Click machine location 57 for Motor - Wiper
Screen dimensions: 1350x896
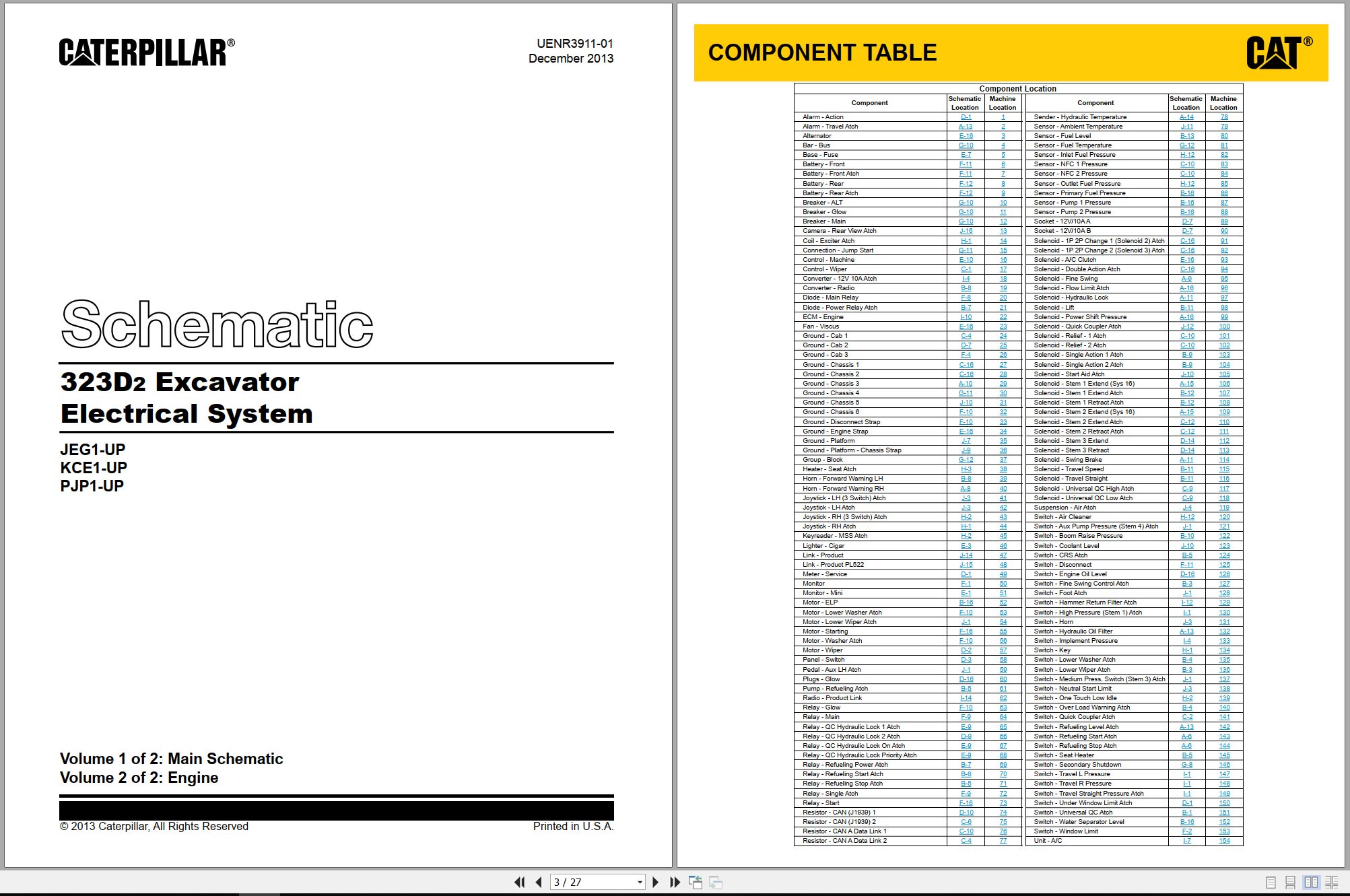(x=1003, y=650)
